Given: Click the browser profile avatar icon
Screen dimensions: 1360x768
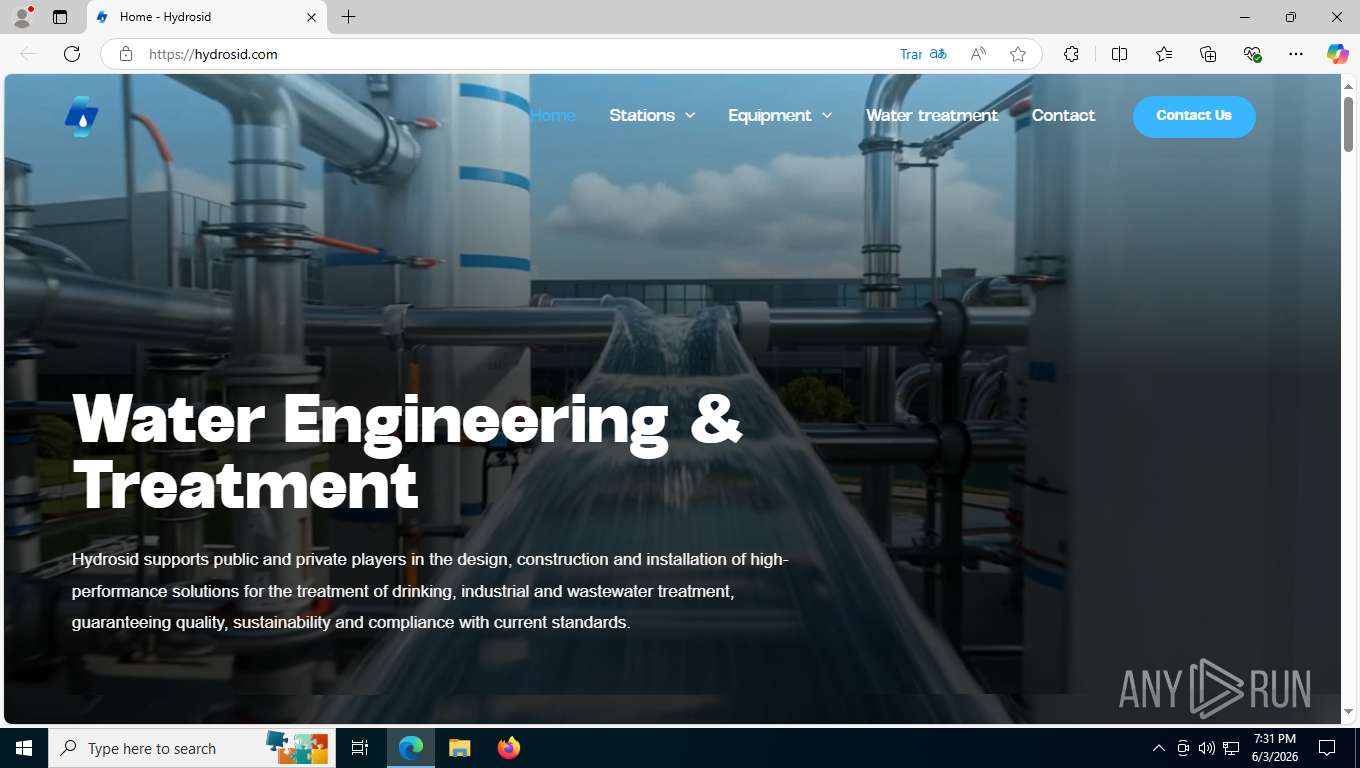Looking at the screenshot, I should tap(22, 17).
